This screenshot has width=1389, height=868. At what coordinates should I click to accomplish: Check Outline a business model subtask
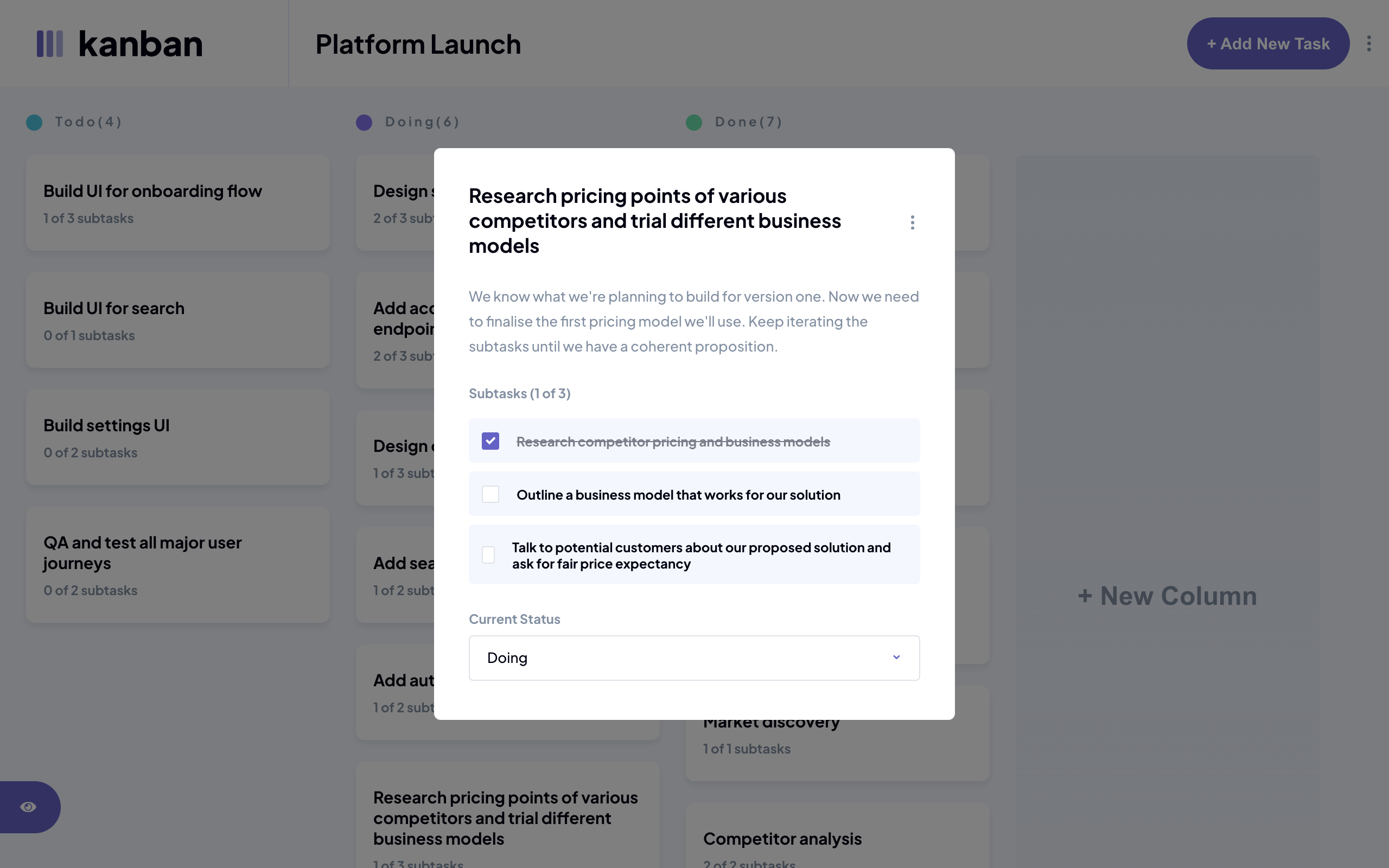coord(490,494)
